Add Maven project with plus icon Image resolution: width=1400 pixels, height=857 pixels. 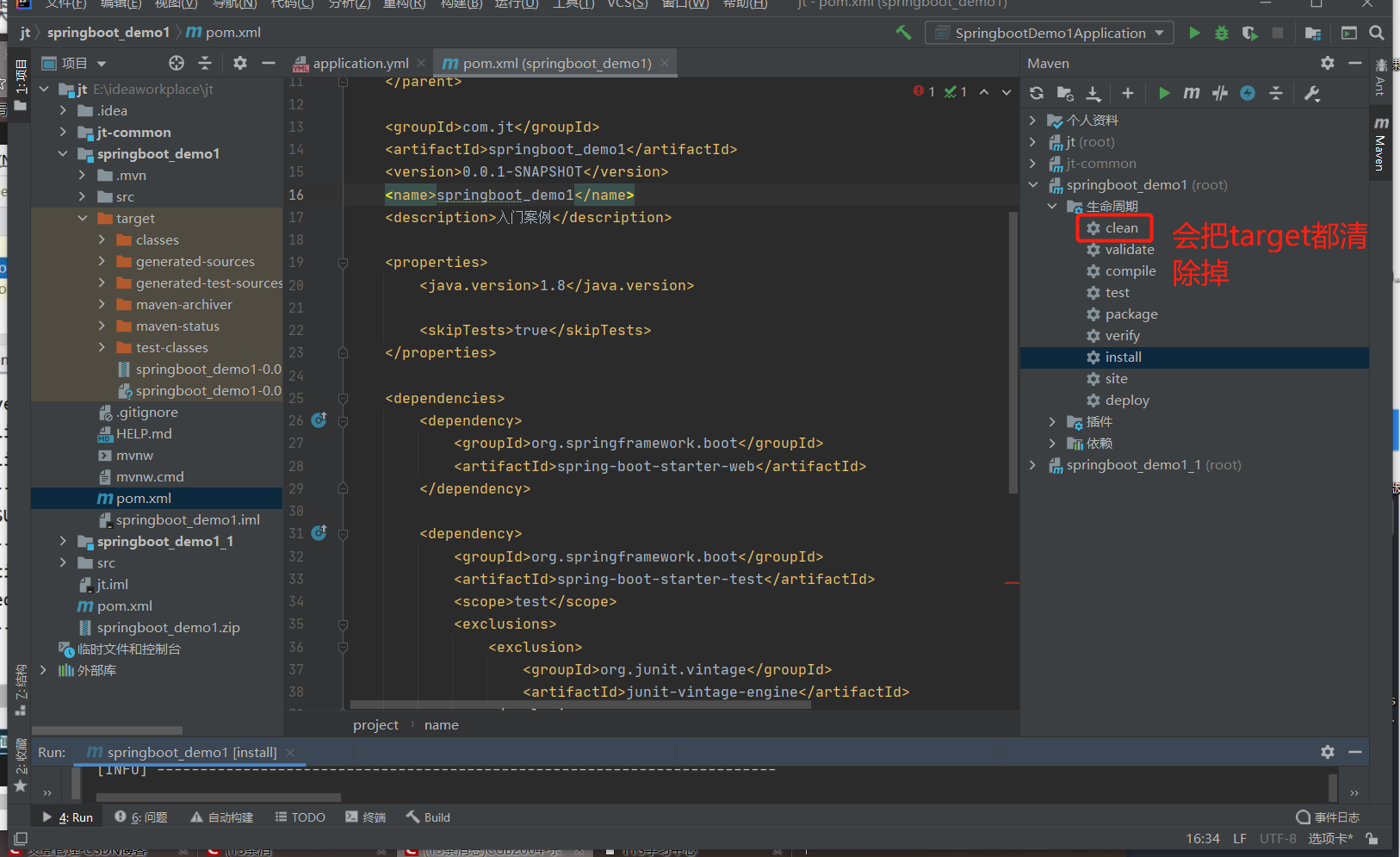(1128, 93)
